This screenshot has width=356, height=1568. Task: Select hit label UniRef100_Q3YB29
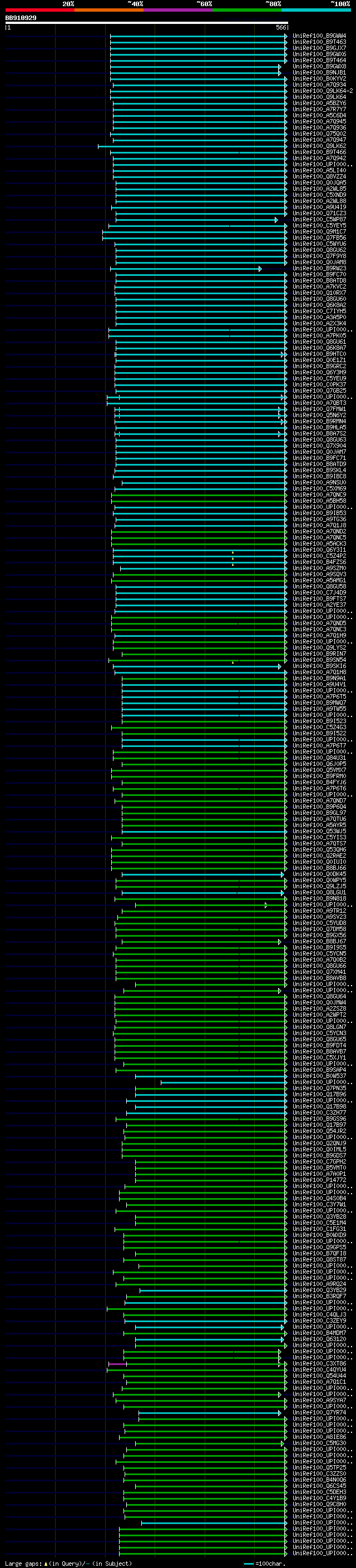(319, 1290)
